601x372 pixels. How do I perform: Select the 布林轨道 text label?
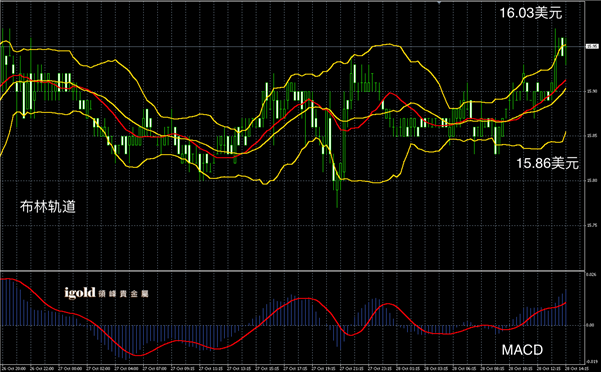(48, 207)
